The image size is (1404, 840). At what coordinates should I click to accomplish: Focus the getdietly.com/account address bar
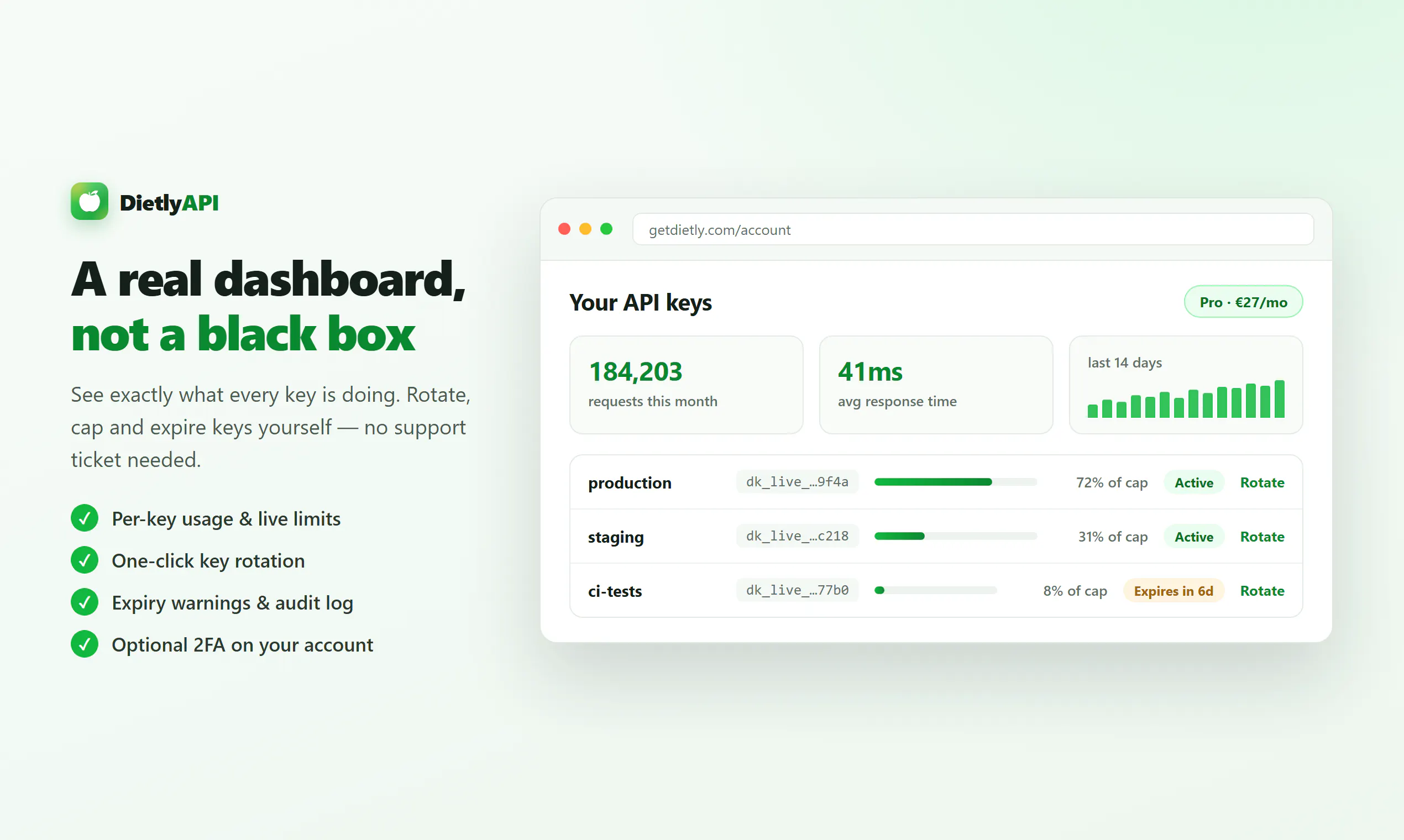click(973, 229)
